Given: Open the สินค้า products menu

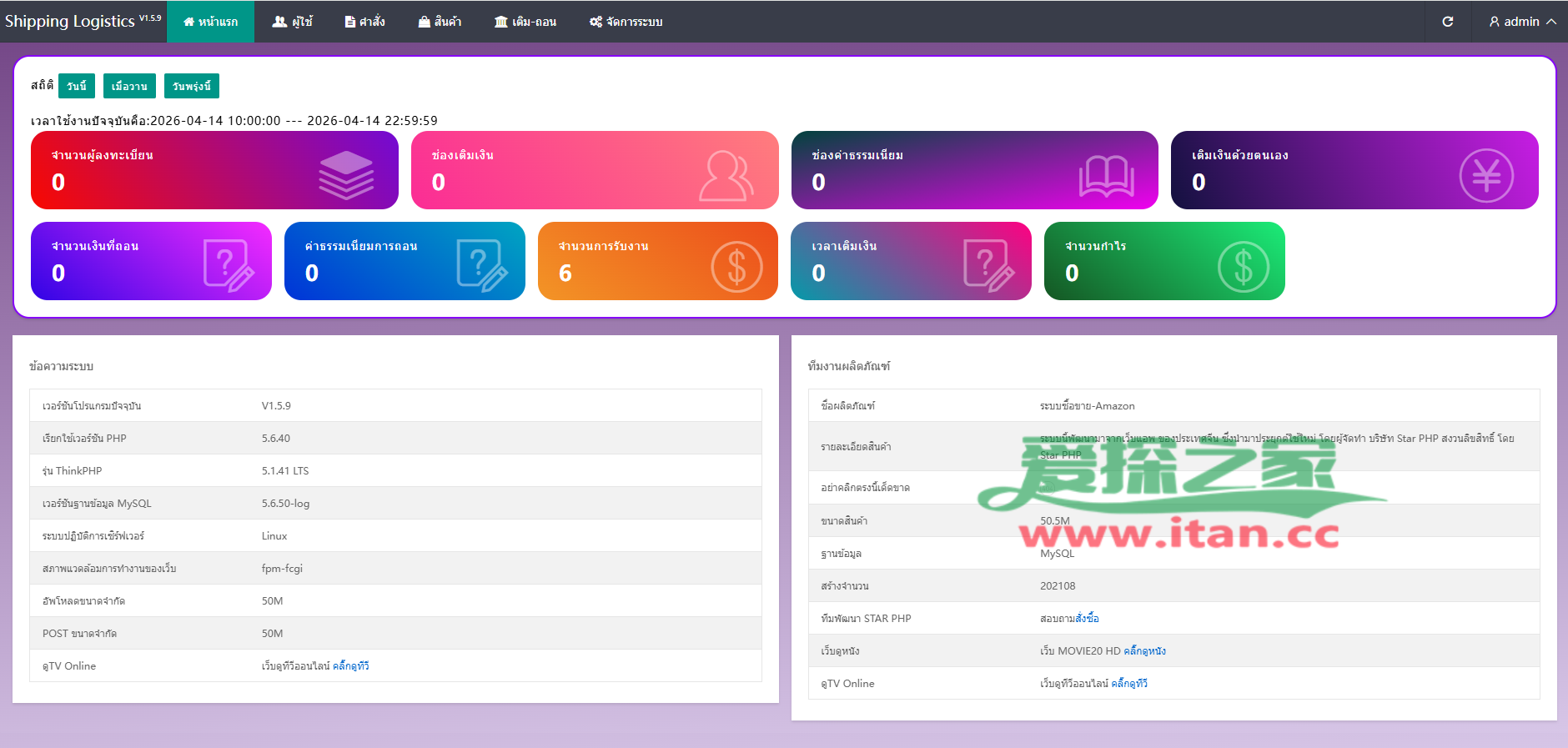Looking at the screenshot, I should [440, 22].
